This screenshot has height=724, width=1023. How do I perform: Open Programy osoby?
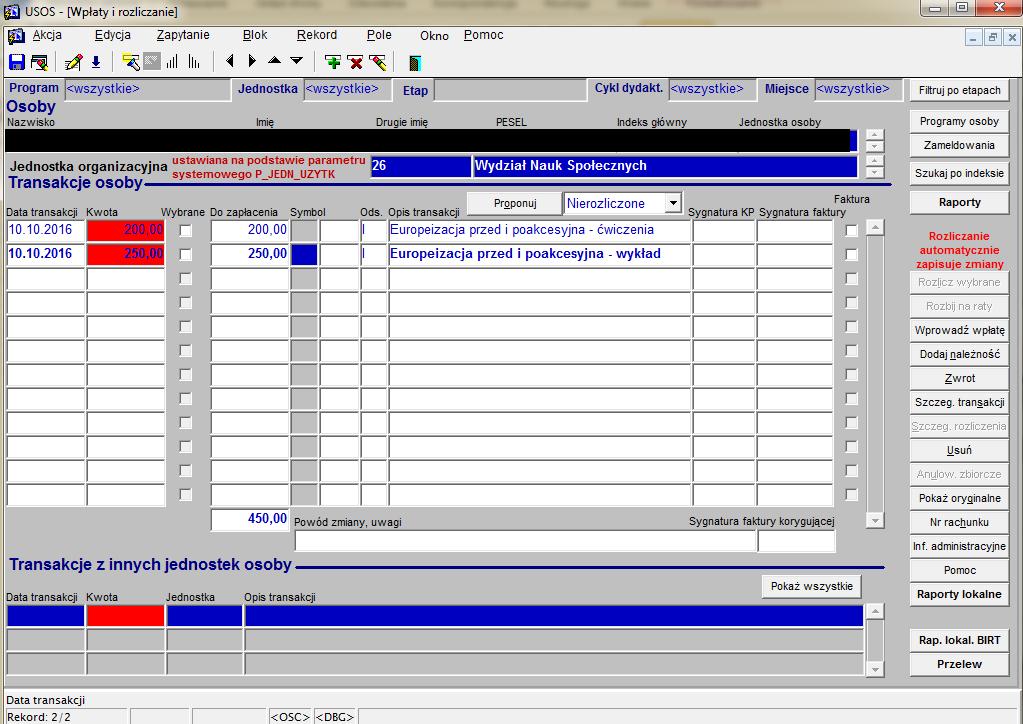(959, 121)
